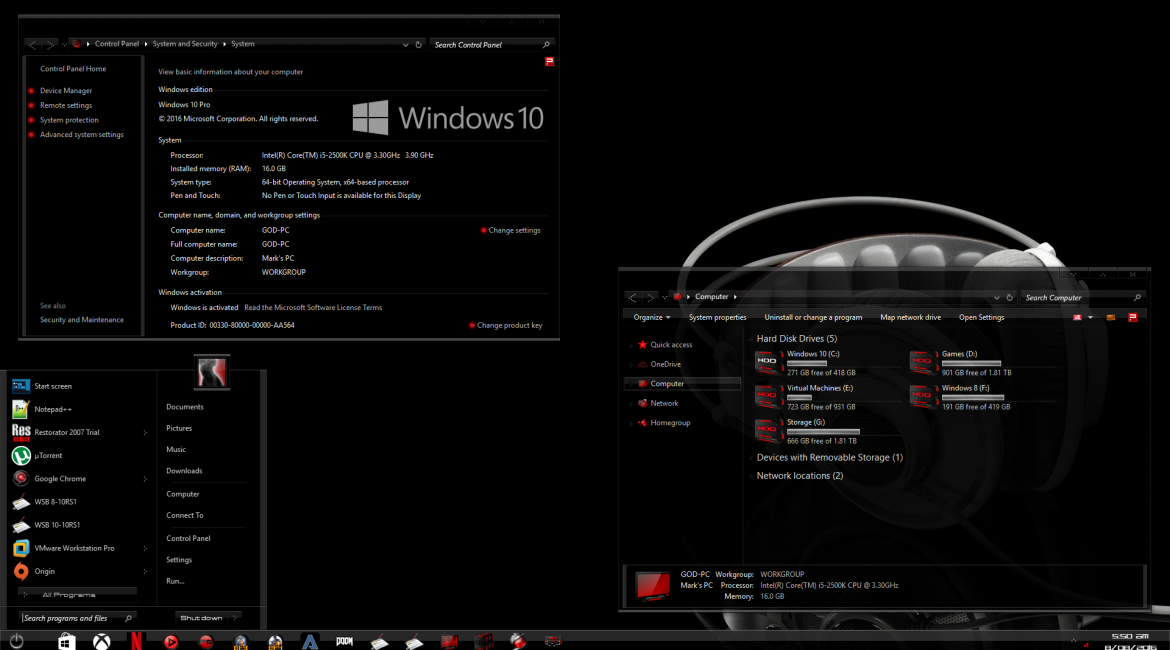Expand the VMware Workstation Pro submenu arrow
1170x650 pixels.
pos(145,549)
